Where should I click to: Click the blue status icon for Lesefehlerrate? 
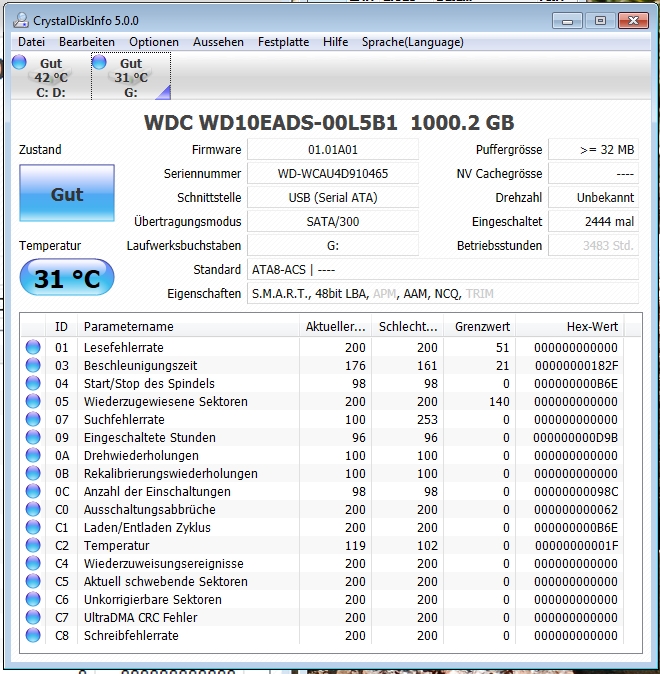[33, 347]
